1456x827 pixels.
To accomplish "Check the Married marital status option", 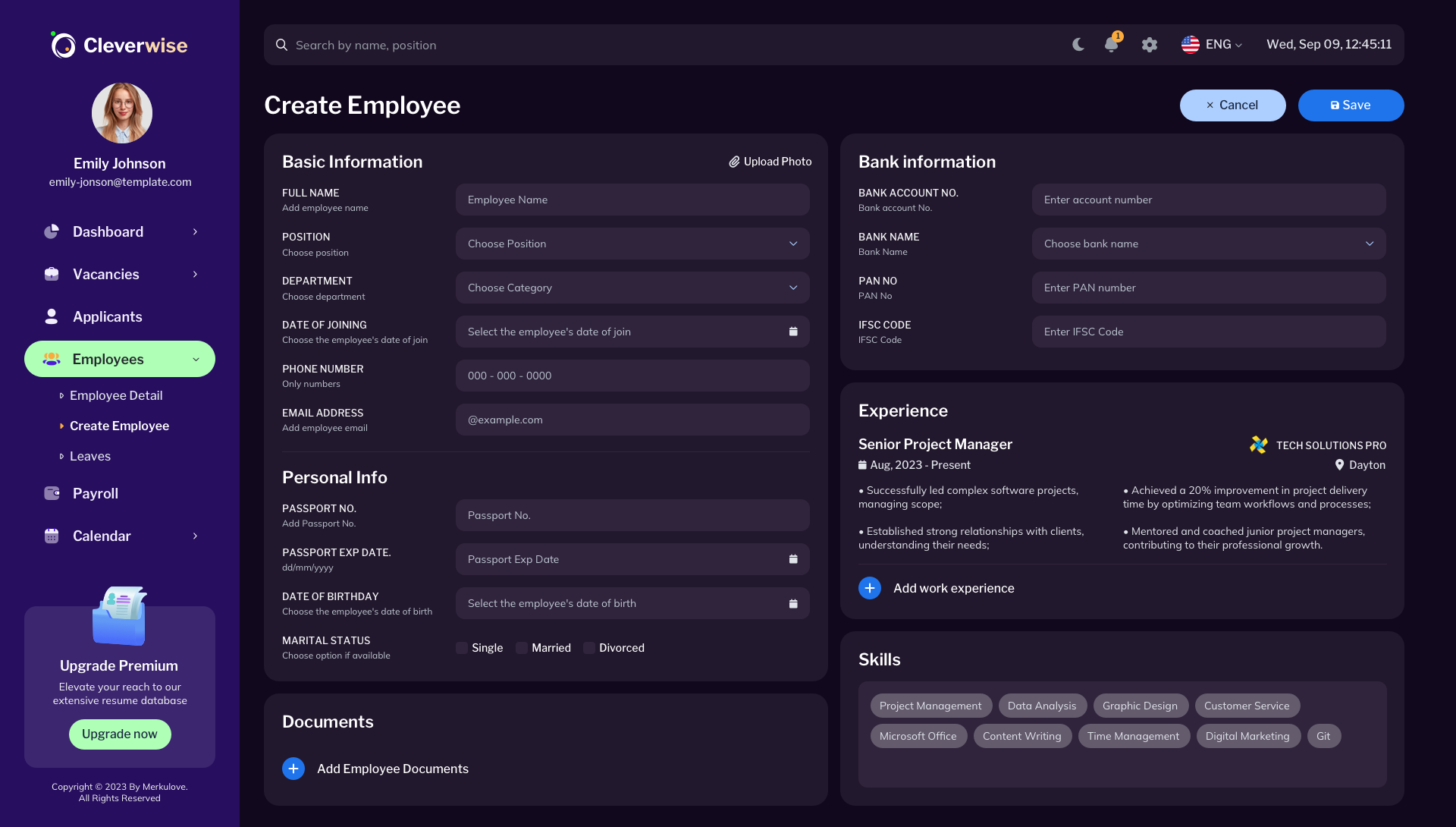I will point(521,648).
